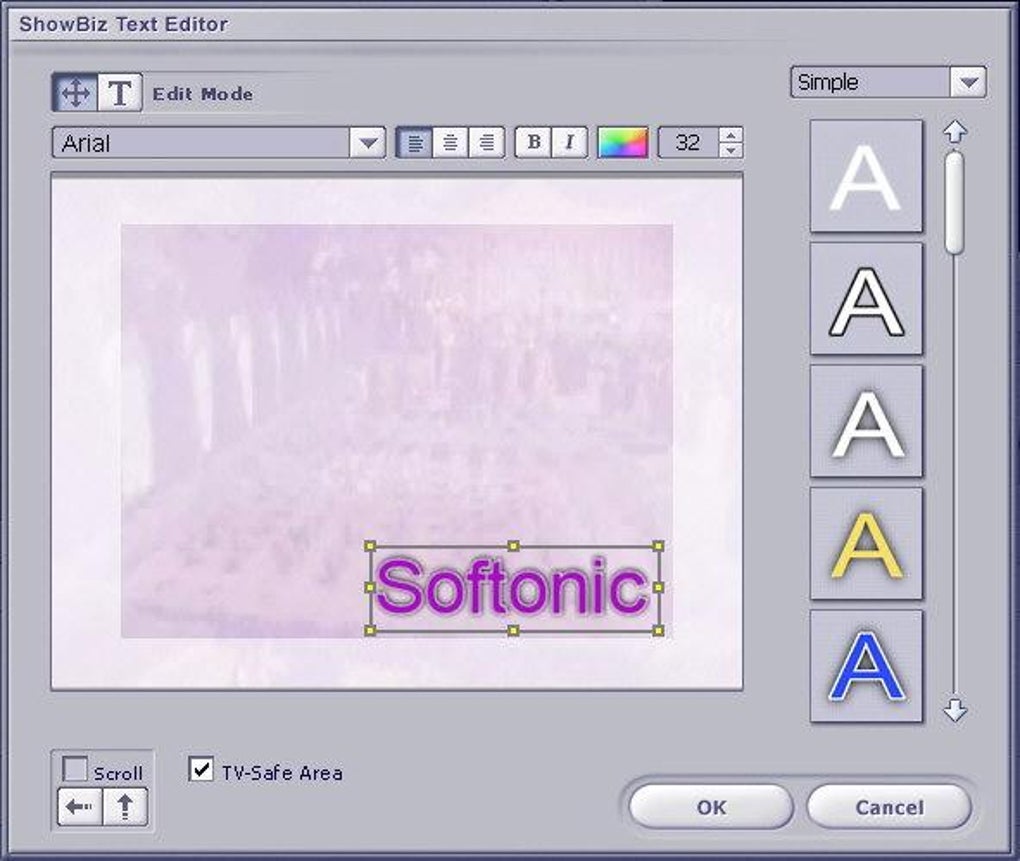The height and width of the screenshot is (861, 1020).
Task: Choose the yellow A text style
Action: [866, 544]
